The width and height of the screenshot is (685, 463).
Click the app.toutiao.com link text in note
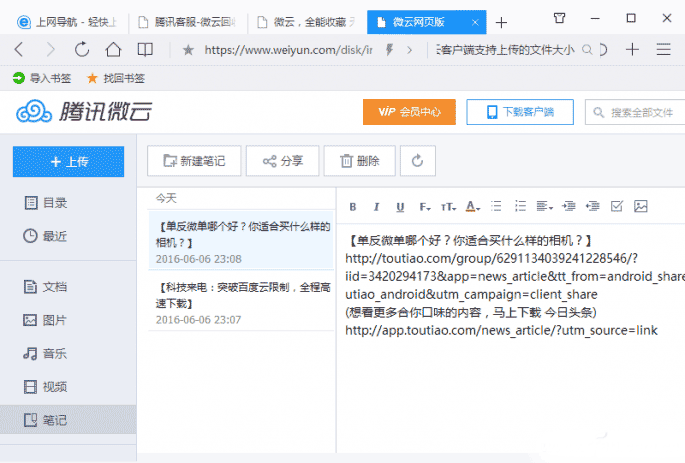[501, 331]
